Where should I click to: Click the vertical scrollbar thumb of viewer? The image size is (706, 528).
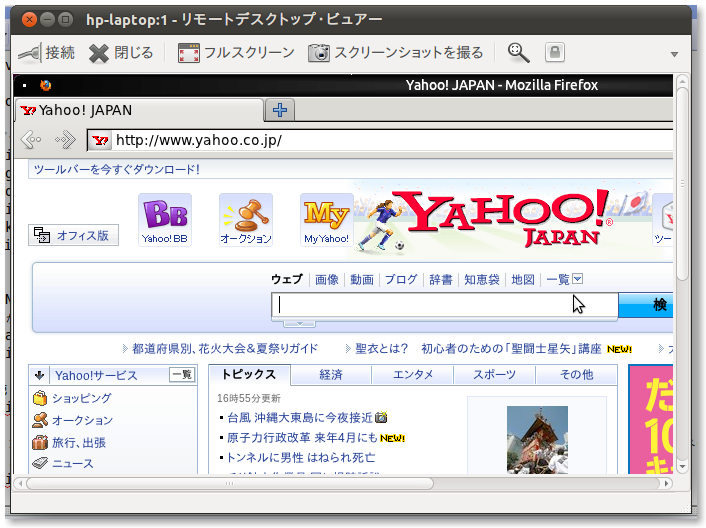(x=683, y=184)
